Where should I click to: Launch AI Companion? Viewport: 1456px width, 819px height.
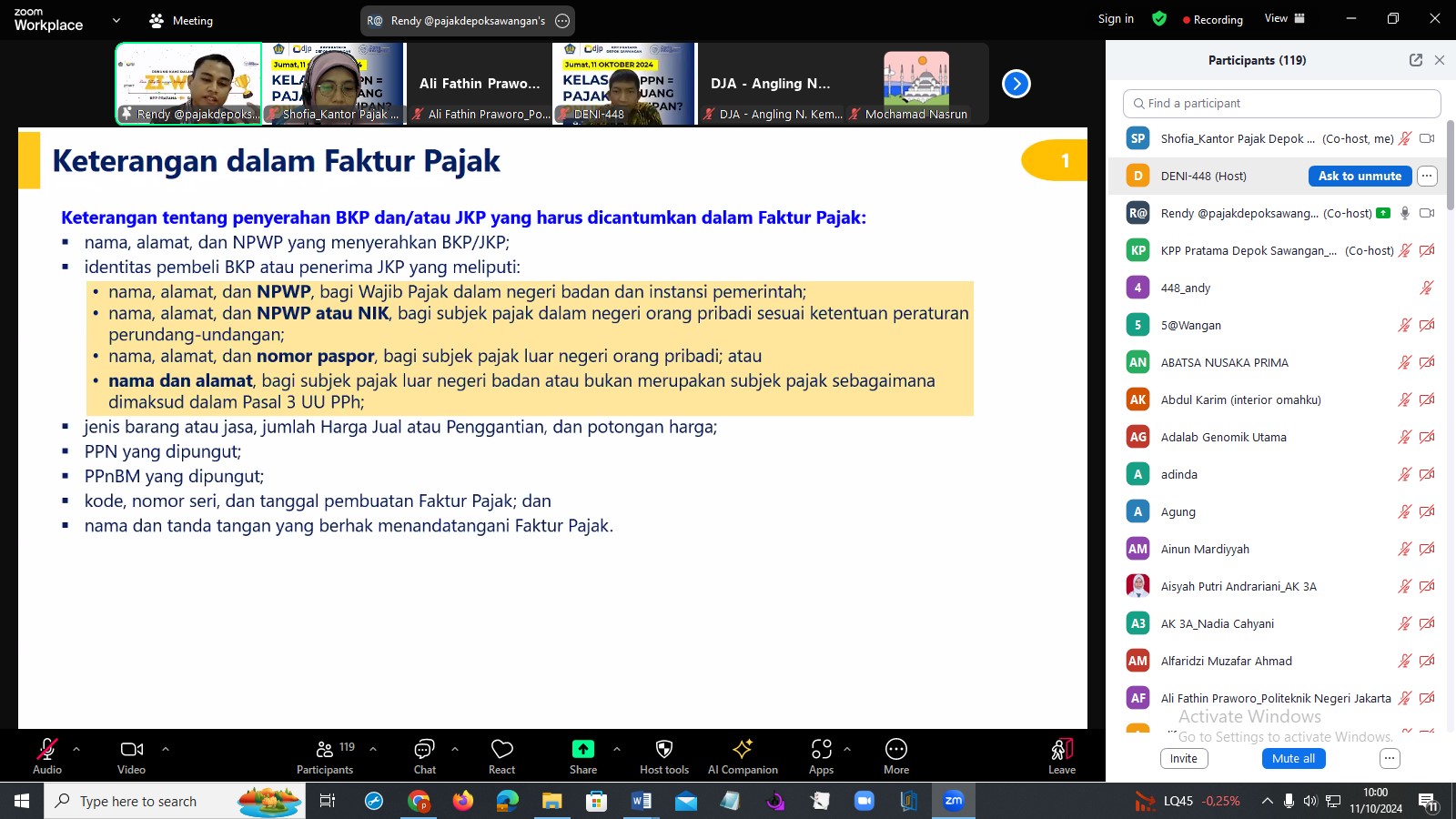pos(743,749)
